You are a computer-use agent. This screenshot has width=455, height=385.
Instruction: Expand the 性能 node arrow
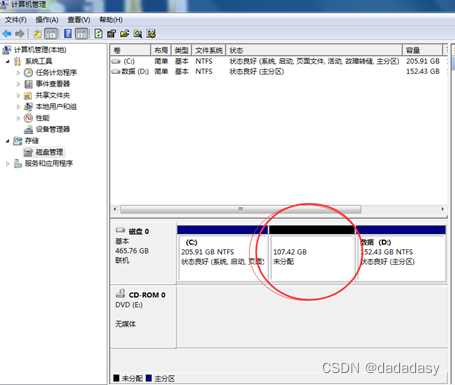click(x=18, y=118)
